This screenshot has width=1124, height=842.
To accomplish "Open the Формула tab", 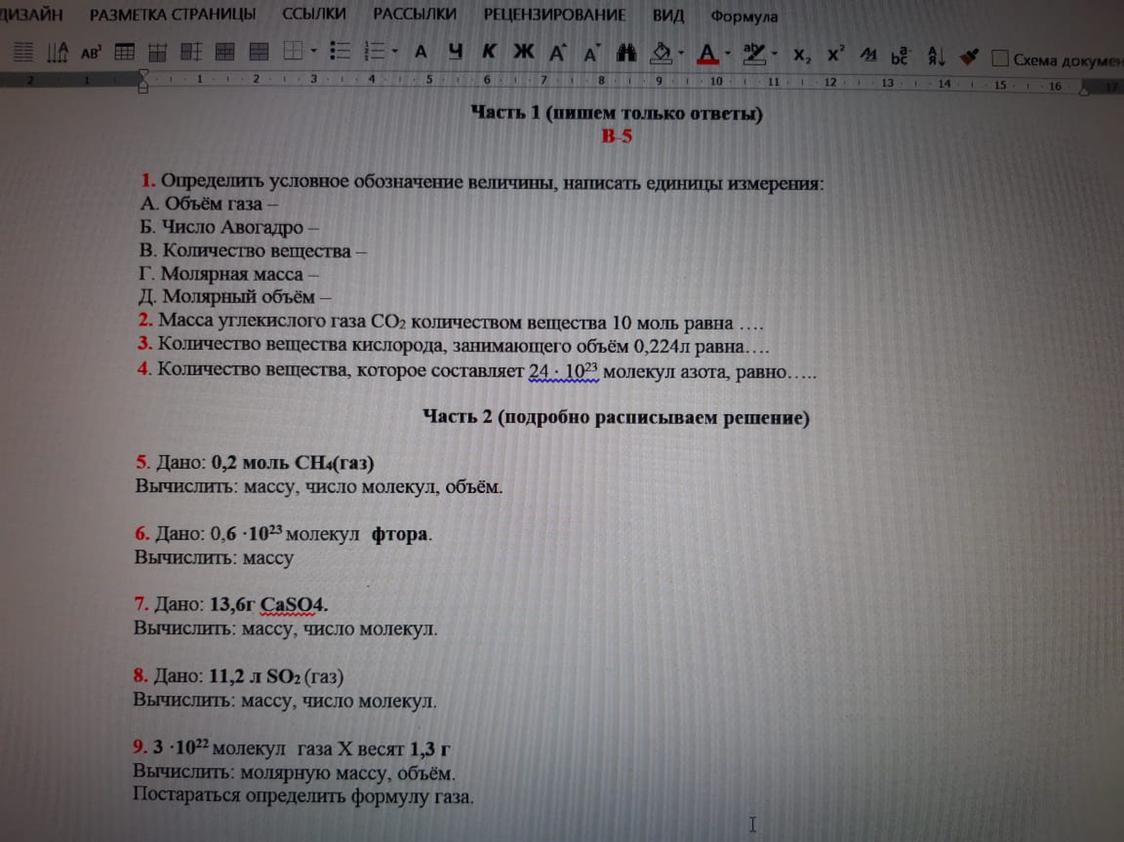I will coord(743,16).
